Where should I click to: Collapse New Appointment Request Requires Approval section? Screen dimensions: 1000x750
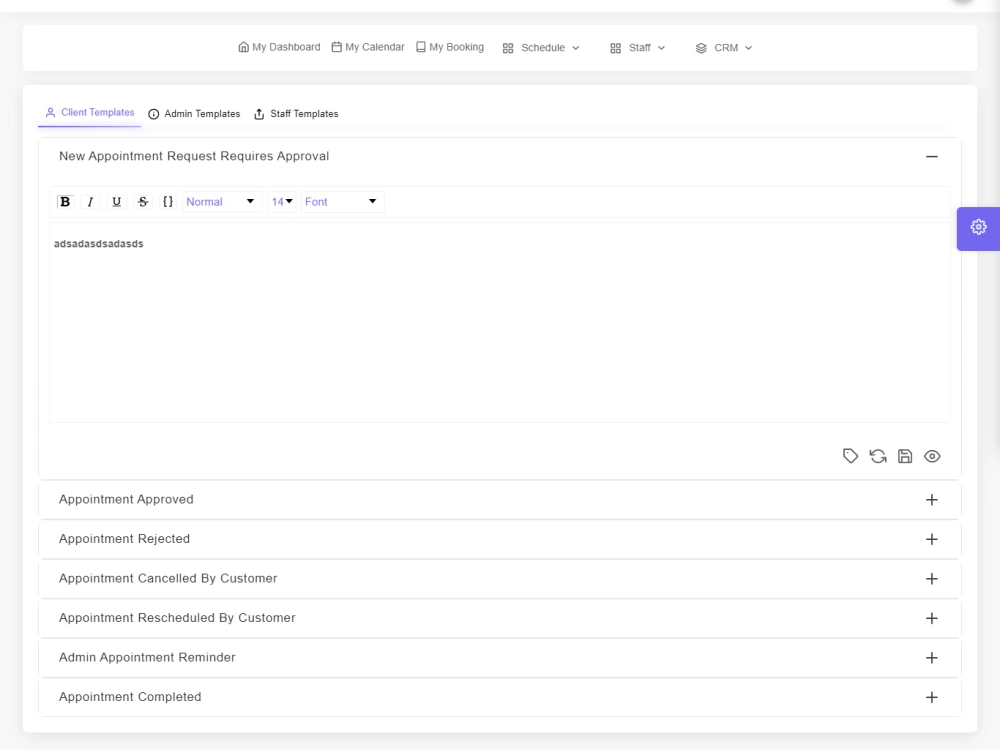pos(932,156)
